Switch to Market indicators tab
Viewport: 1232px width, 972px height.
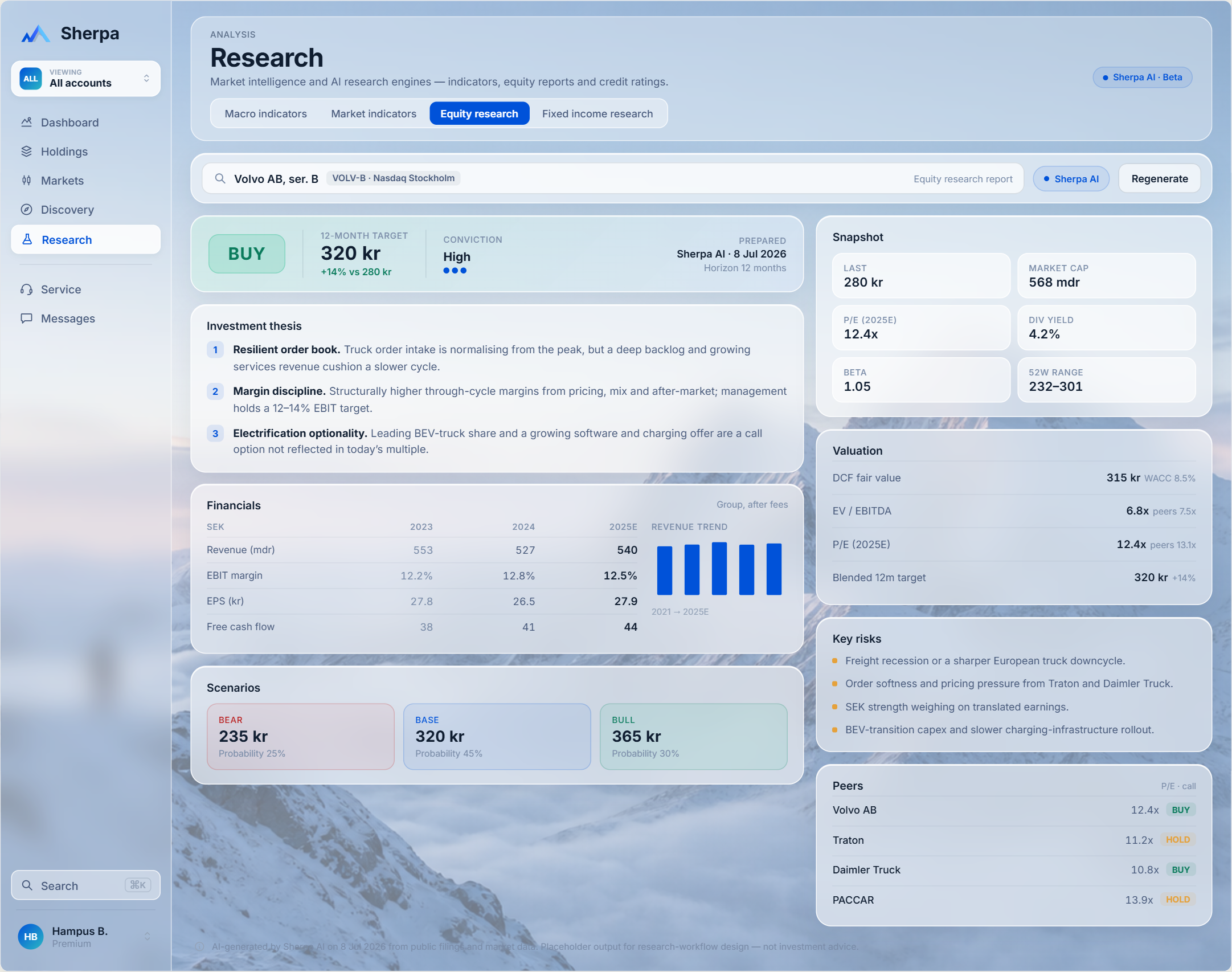(374, 113)
